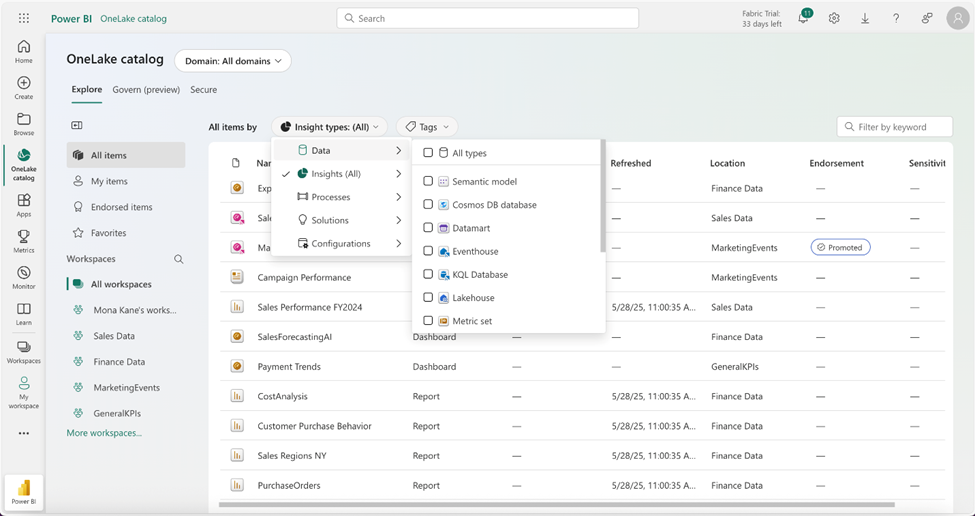Click the More workspaces link
The image size is (975, 516).
104,433
